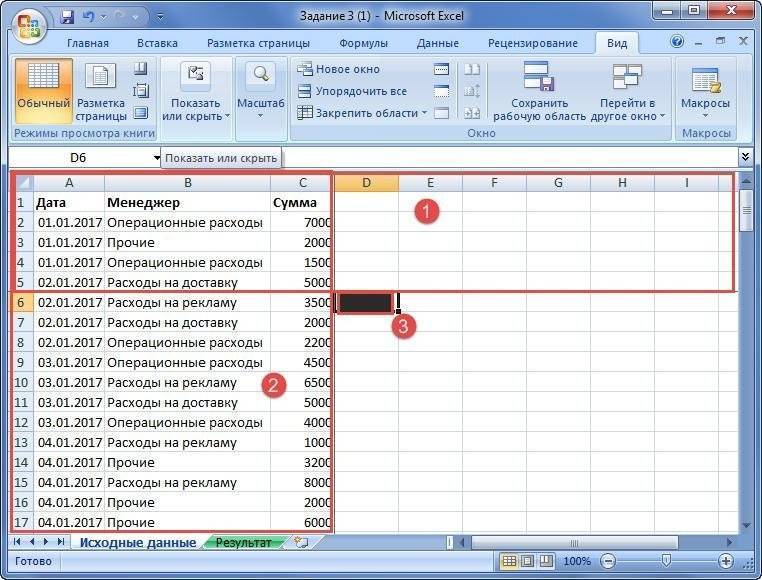Screen dimensions: 762x580
Task: Switch to the Результат sheet tab
Action: 244,542
